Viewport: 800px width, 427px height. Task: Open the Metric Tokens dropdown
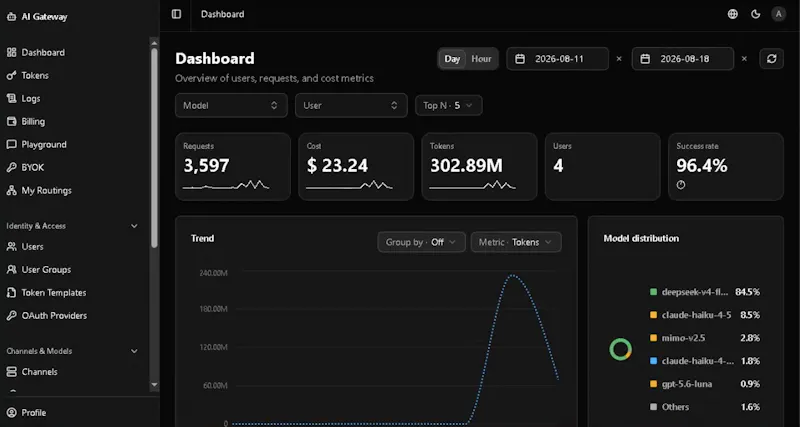tap(516, 242)
